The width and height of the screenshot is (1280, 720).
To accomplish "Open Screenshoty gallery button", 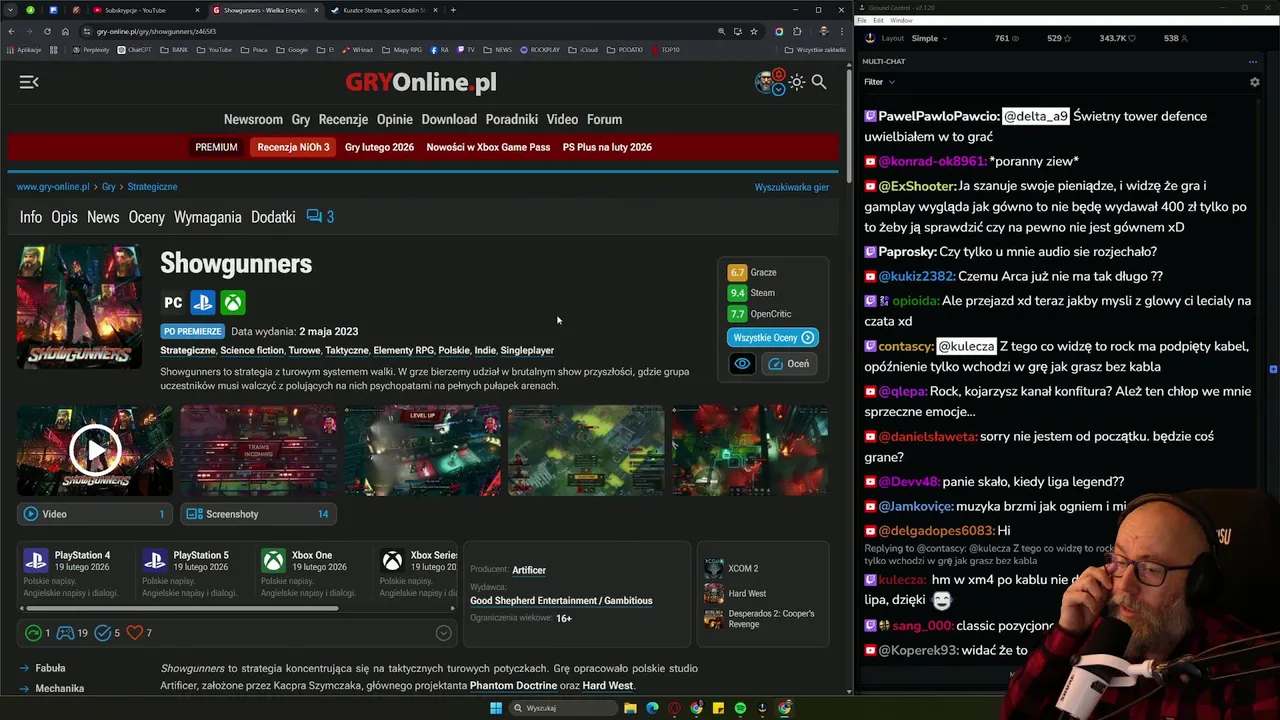I will tap(258, 514).
